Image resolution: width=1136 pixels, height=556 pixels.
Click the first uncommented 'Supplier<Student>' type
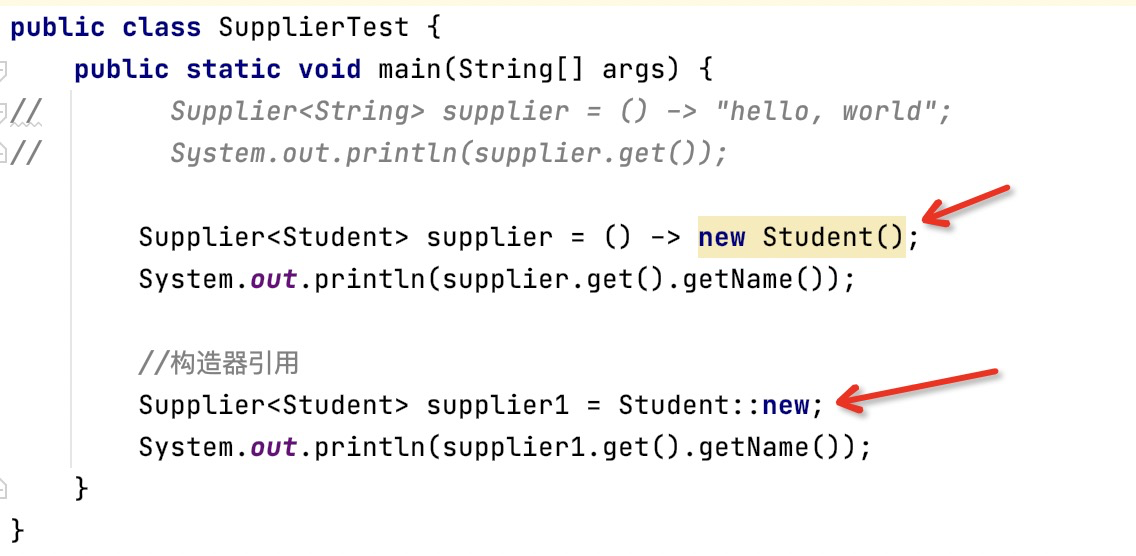[x=274, y=238]
